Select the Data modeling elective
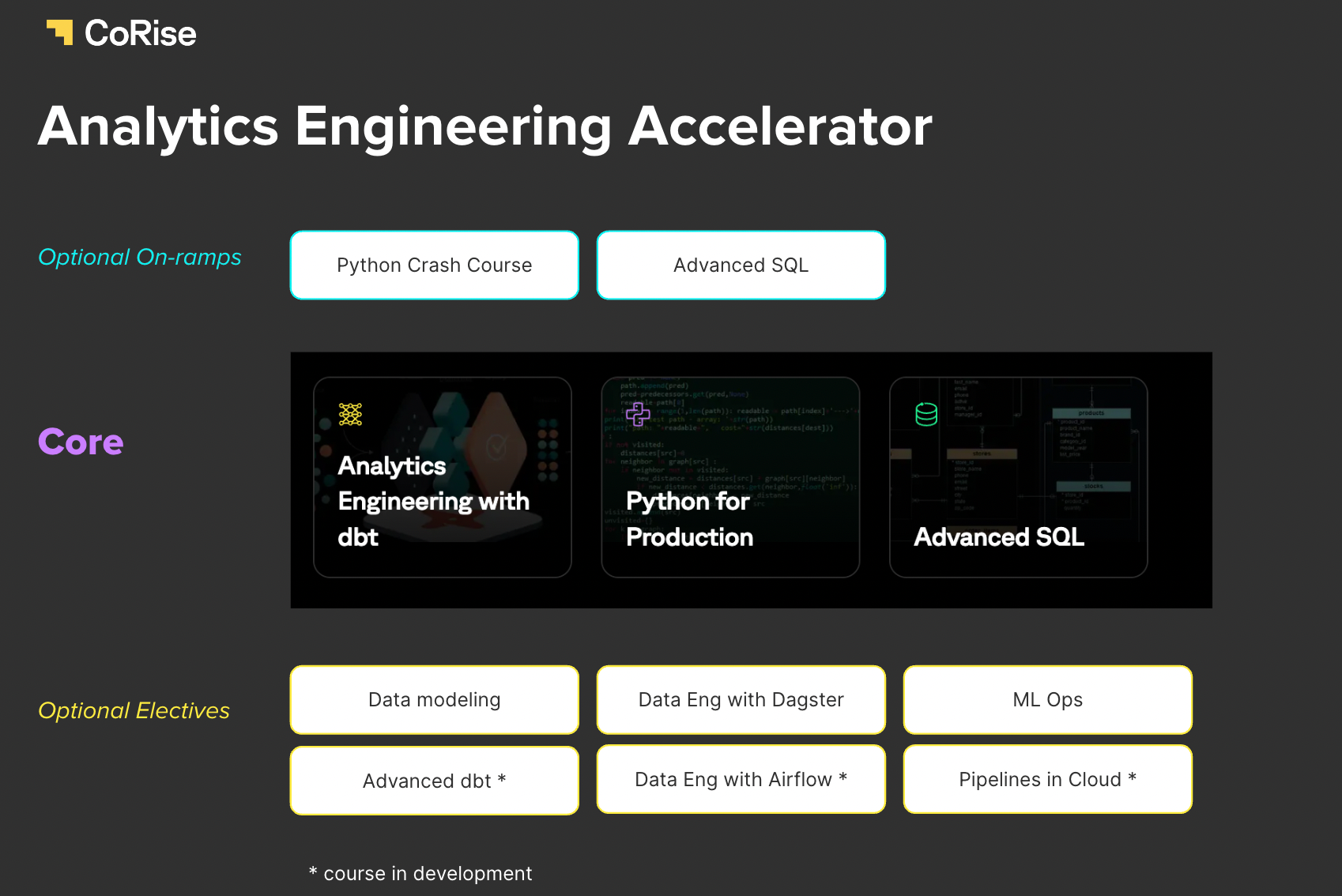Image resolution: width=1342 pixels, height=896 pixels. pyautogui.click(x=435, y=700)
